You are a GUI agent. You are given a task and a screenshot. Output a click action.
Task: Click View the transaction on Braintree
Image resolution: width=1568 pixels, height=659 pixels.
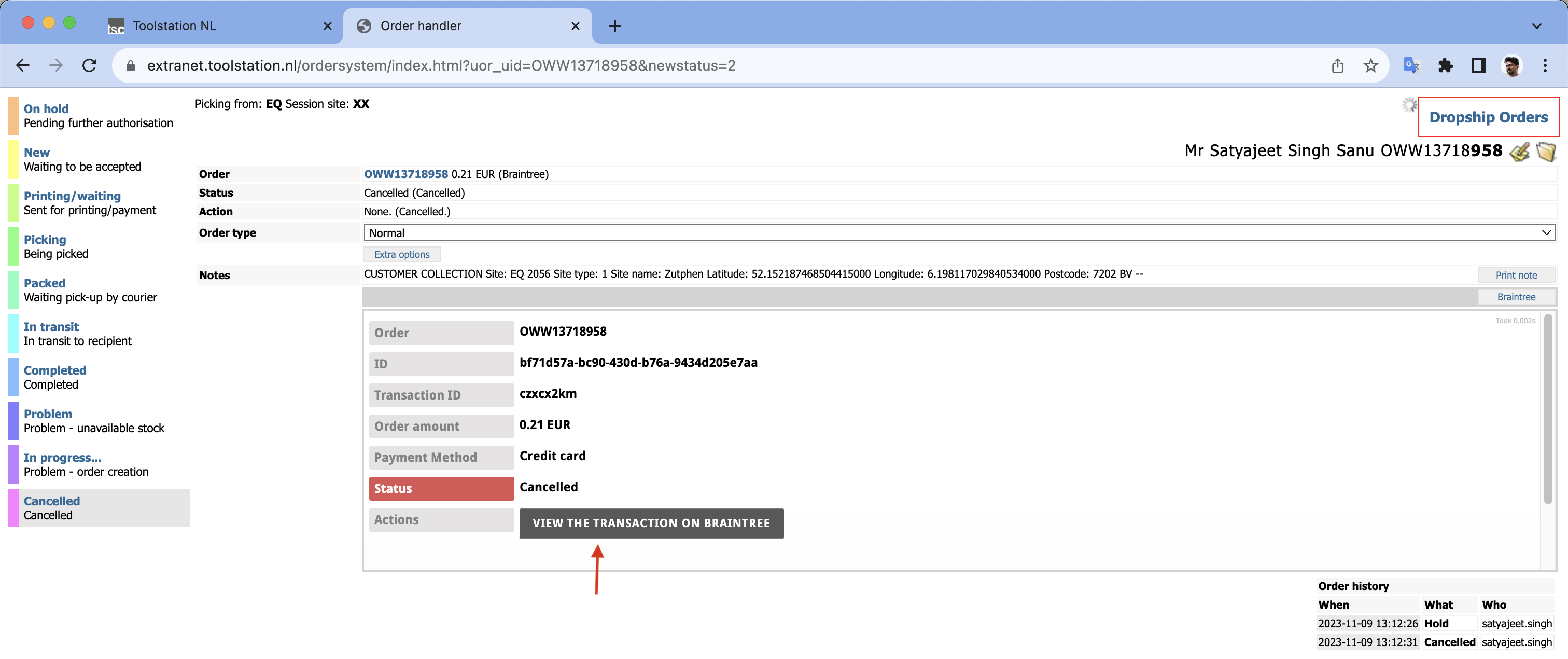click(651, 523)
